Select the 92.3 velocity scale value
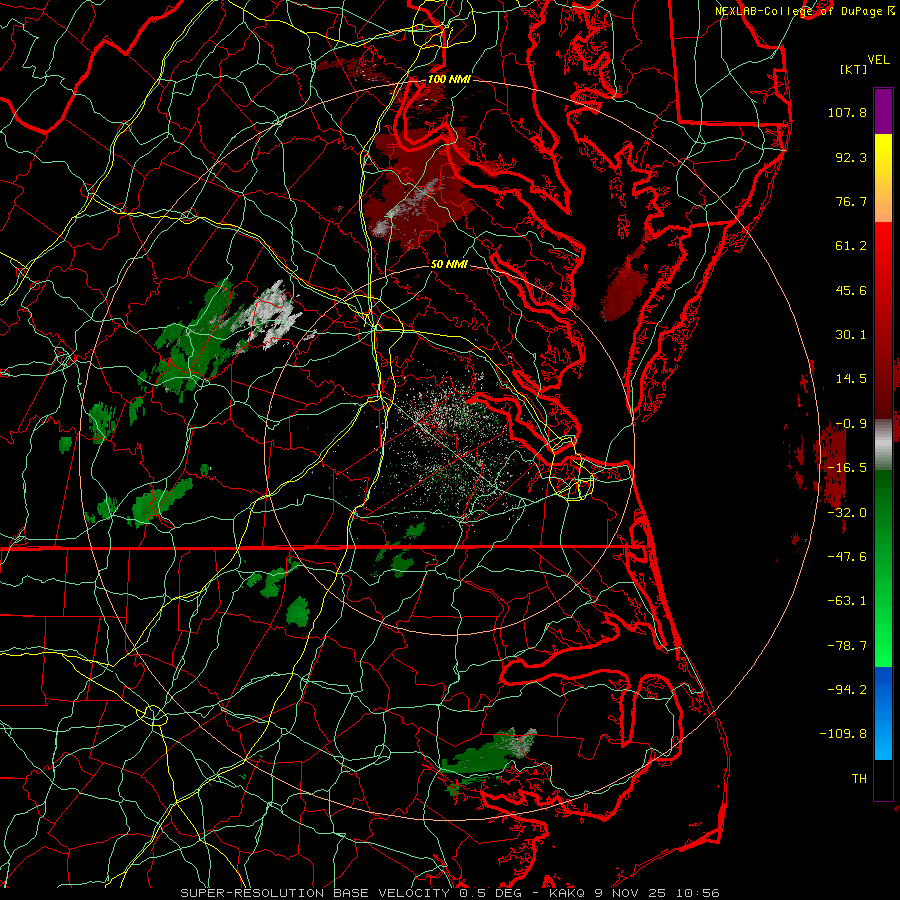This screenshot has width=900, height=900. tap(851, 157)
